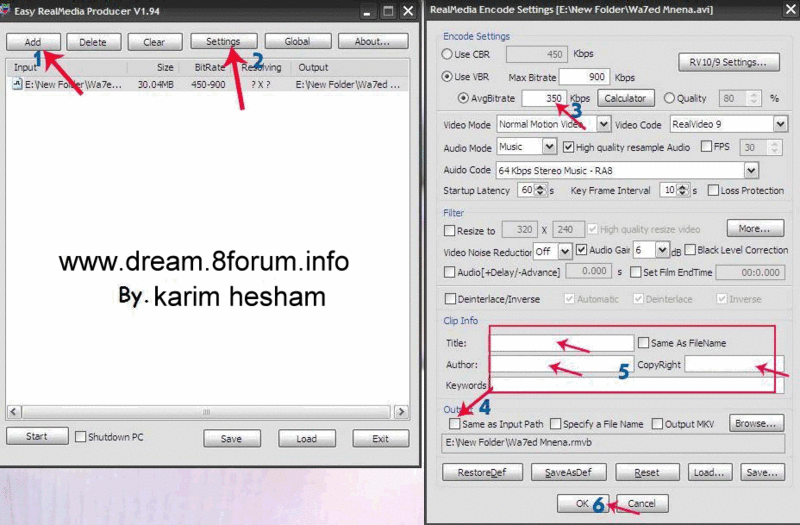Toggle High quality resample Audio checkbox
This screenshot has height=525, width=800.
[x=568, y=147]
